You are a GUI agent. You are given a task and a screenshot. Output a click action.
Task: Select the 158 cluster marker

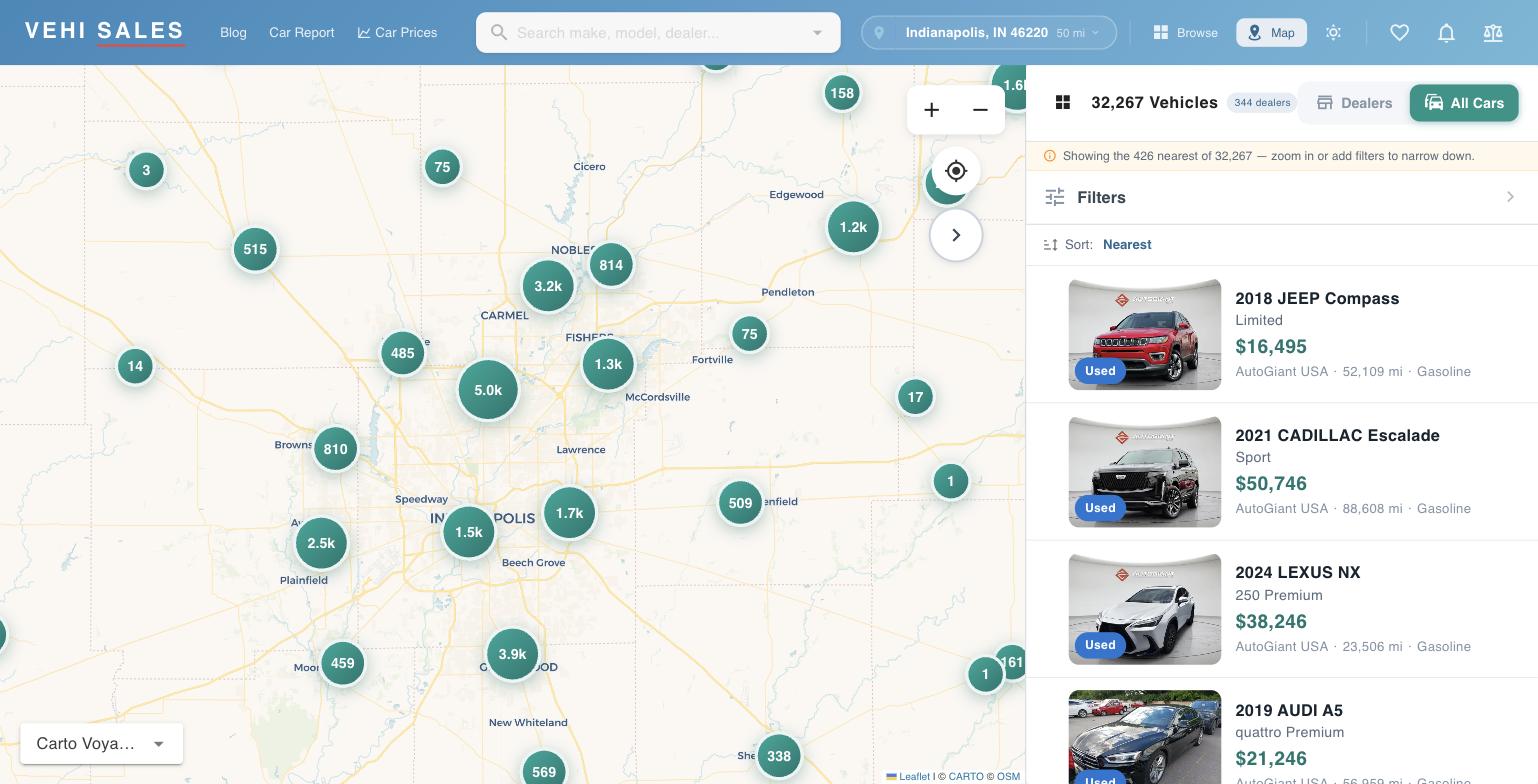pos(842,93)
